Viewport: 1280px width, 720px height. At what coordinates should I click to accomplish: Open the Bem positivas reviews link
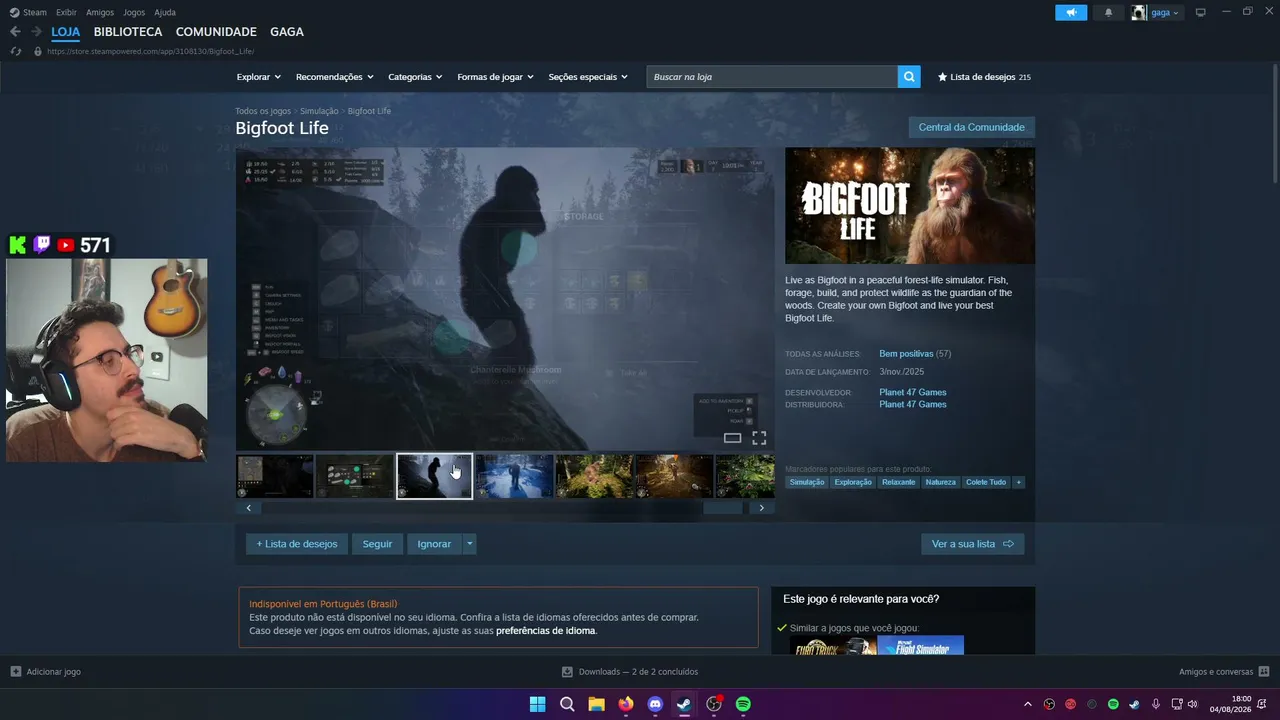(906, 354)
